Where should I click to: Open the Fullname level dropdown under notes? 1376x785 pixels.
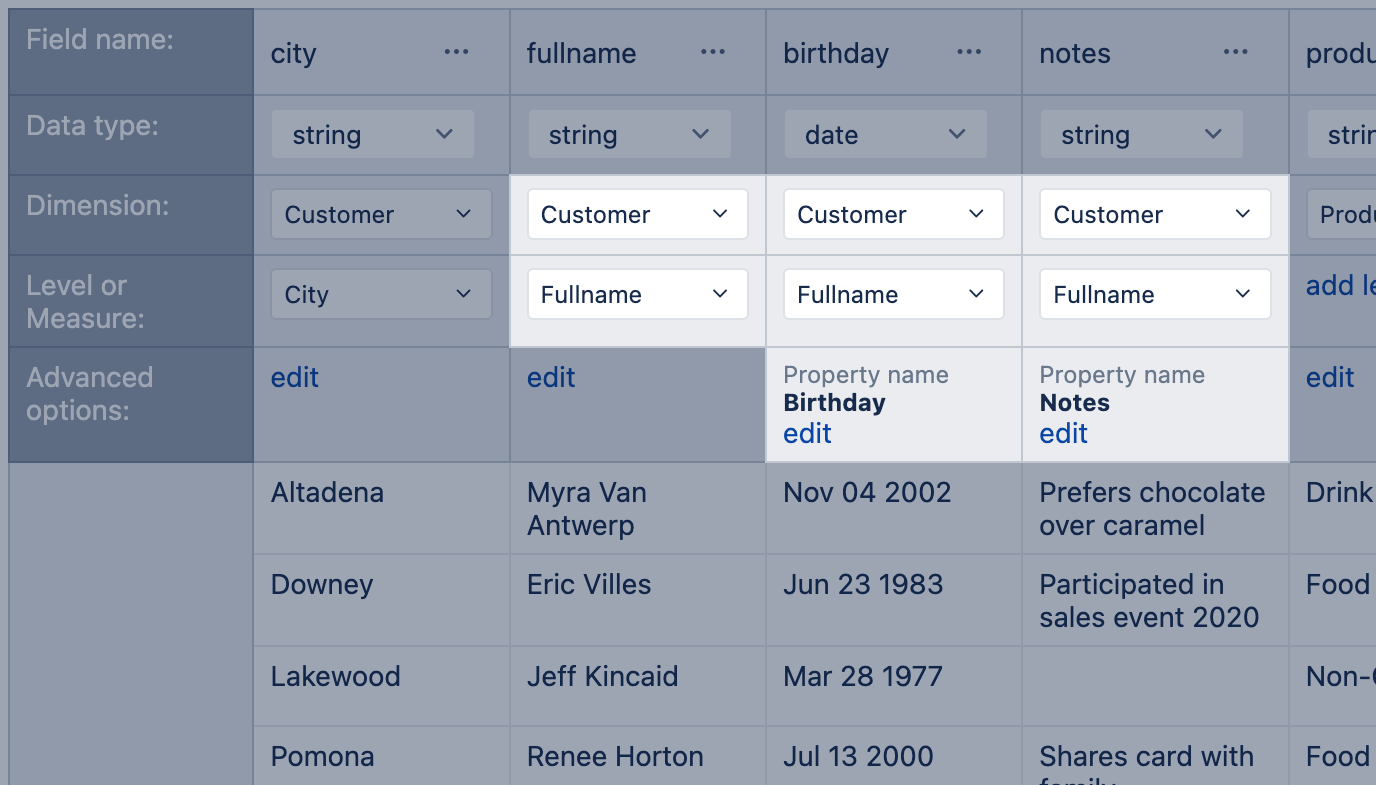[x=1154, y=295]
